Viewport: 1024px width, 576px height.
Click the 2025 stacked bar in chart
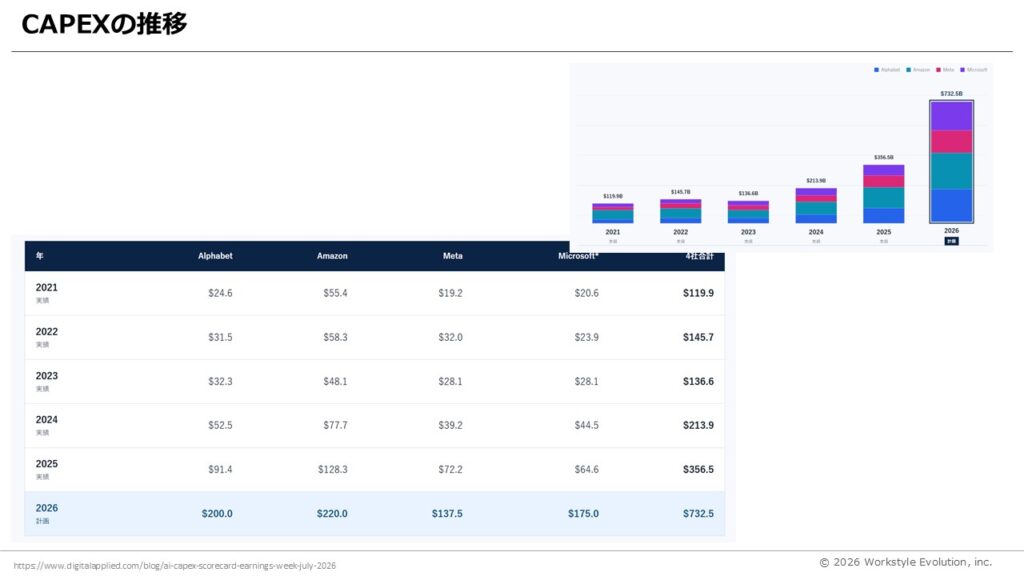click(x=884, y=194)
